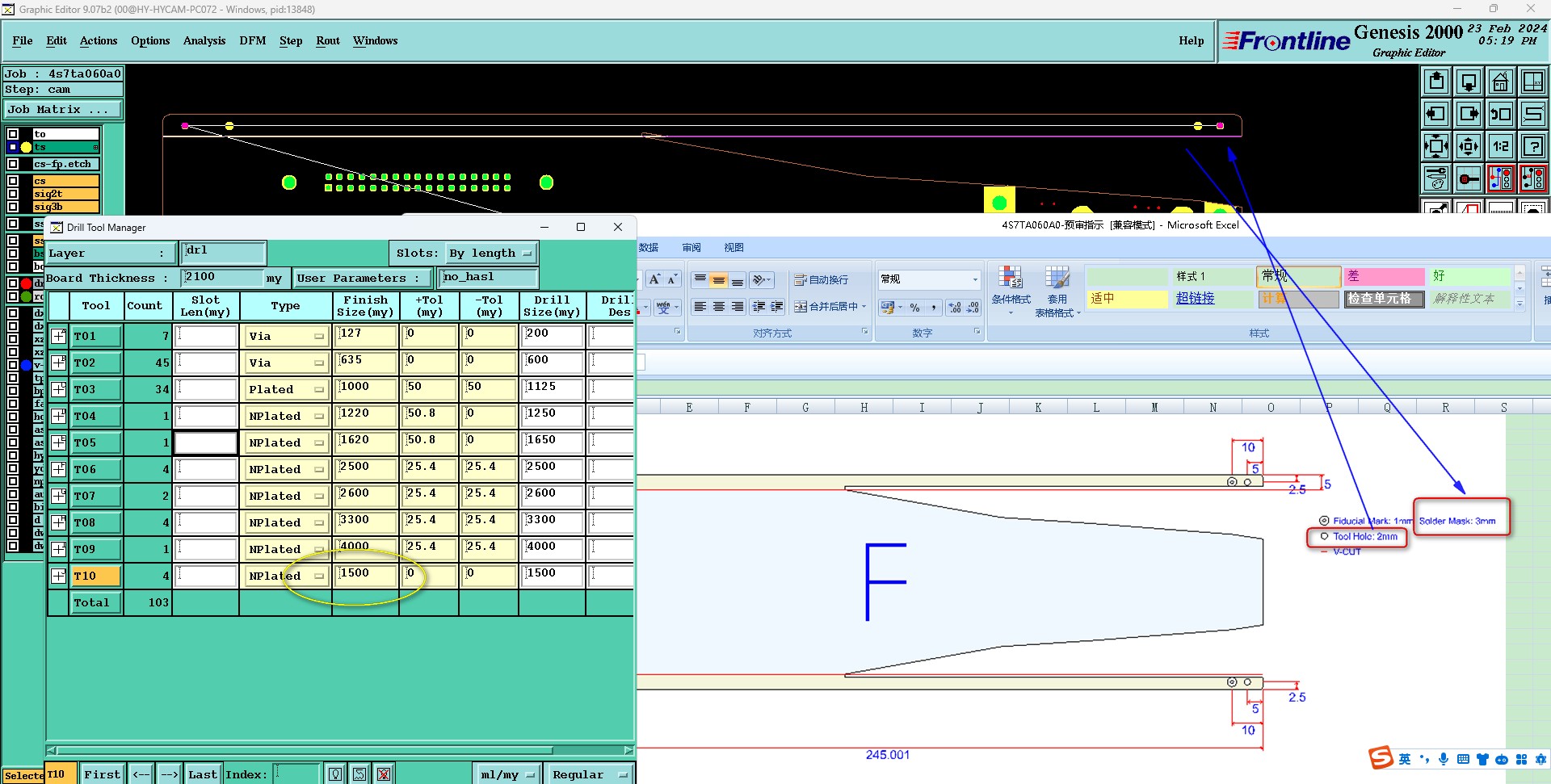Open the Analysis menu
This screenshot has width=1551, height=784.
[x=204, y=40]
